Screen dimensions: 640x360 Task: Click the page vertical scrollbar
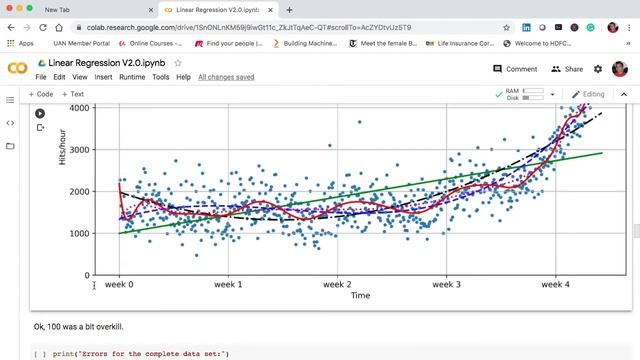[x=637, y=231]
